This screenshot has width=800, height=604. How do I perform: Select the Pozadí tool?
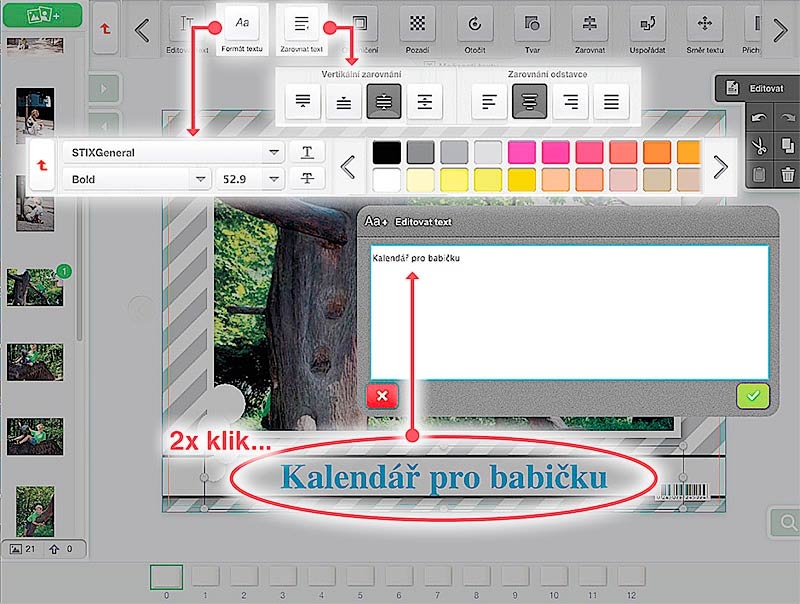[417, 29]
